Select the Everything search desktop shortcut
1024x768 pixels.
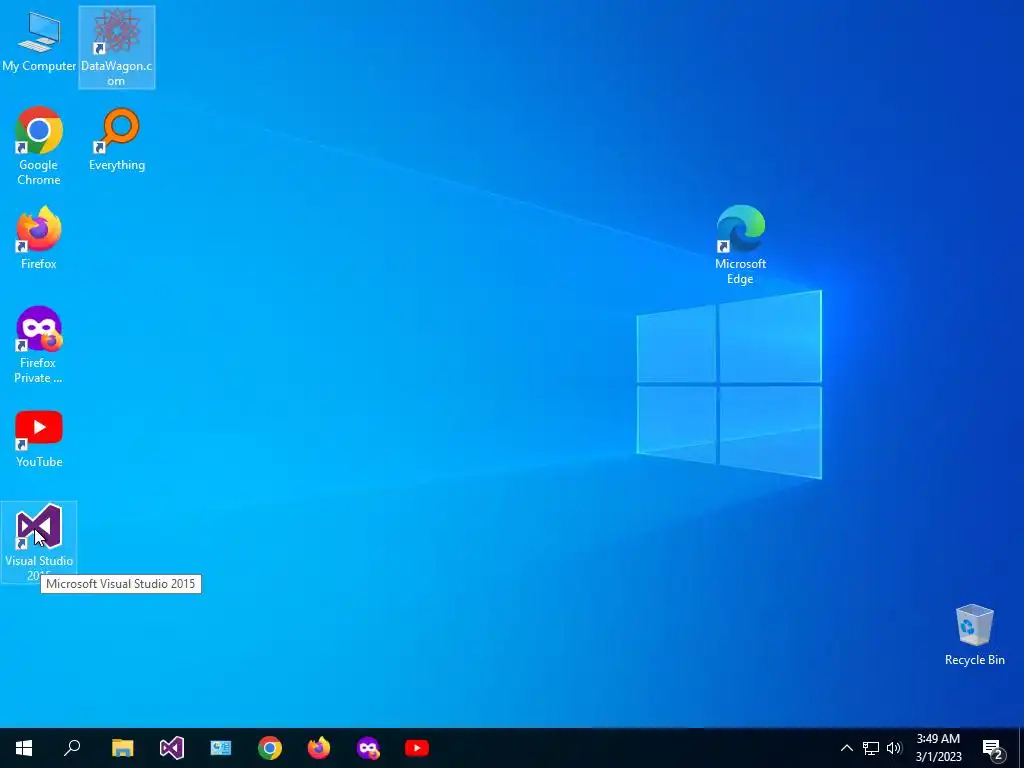[x=117, y=139]
